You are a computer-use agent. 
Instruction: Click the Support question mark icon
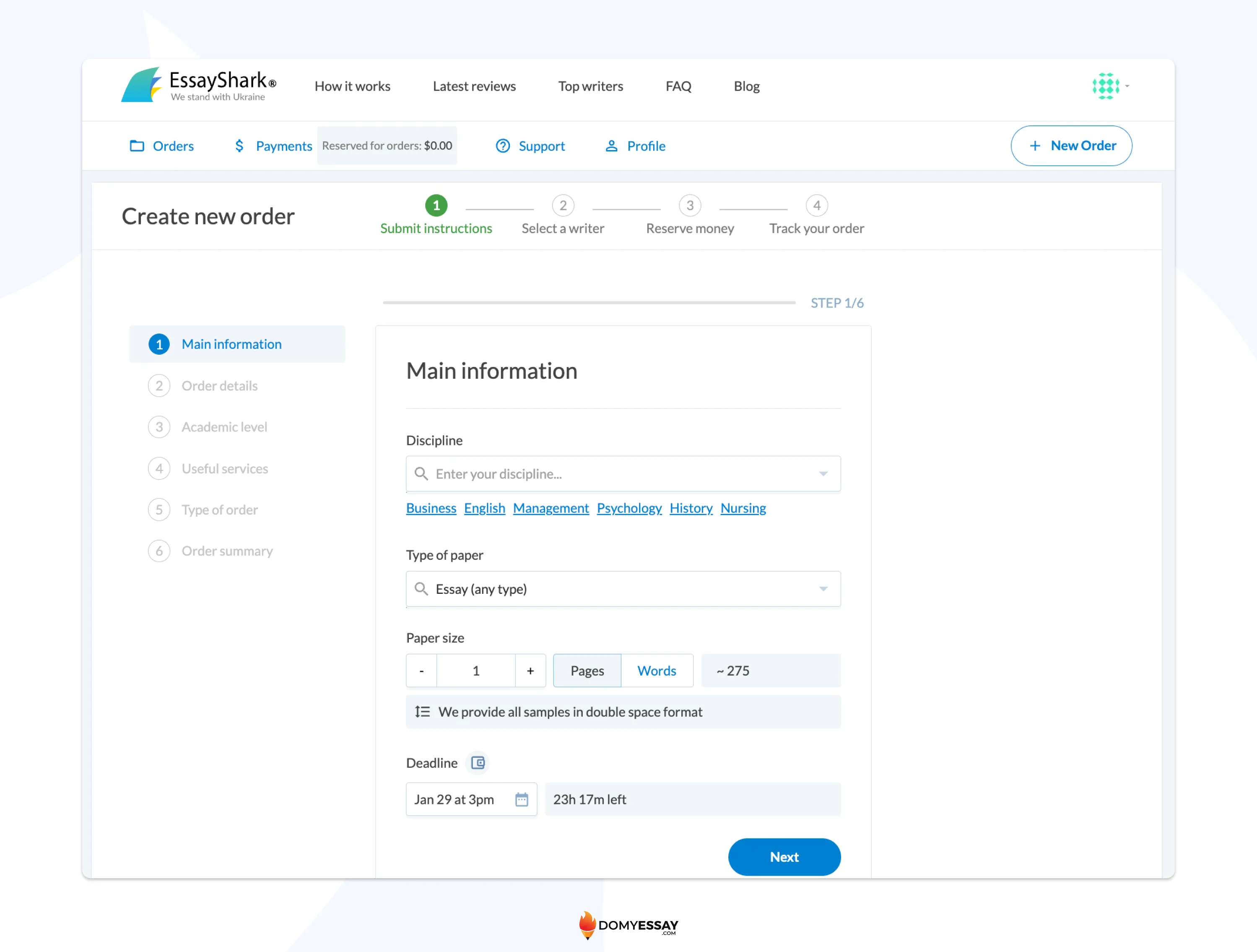[x=503, y=146]
